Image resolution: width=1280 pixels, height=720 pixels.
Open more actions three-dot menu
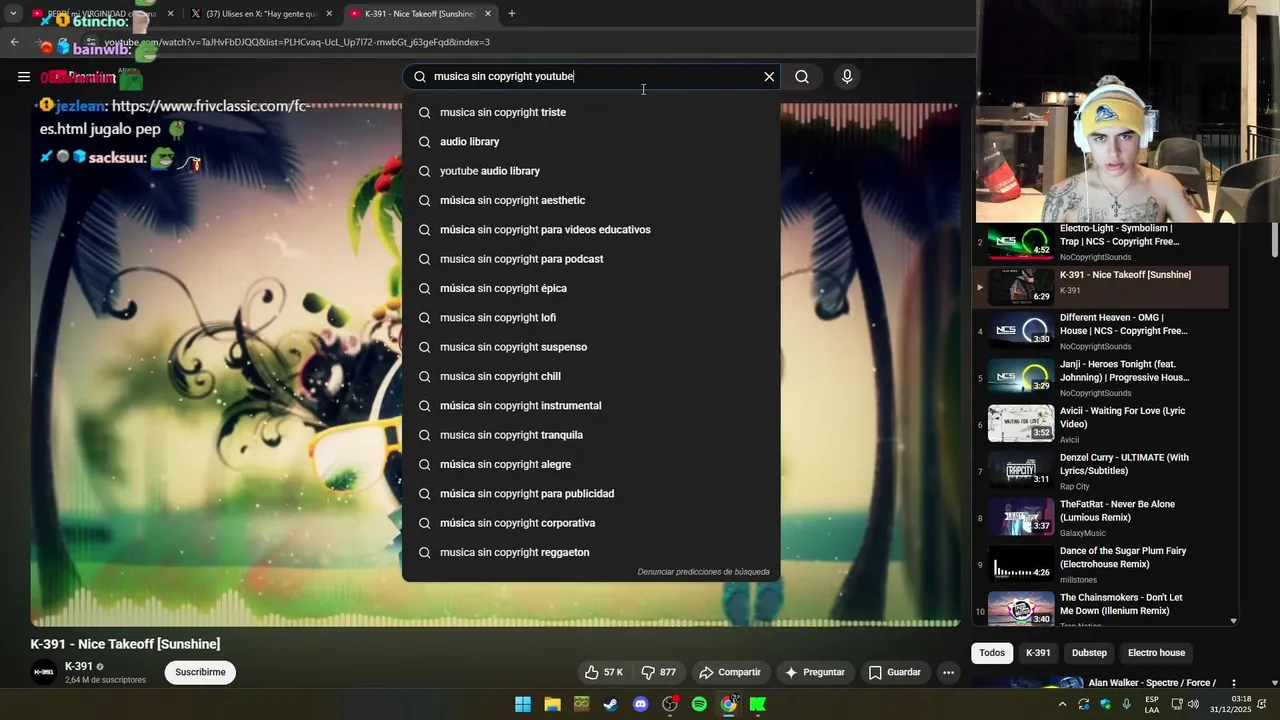[x=948, y=672]
